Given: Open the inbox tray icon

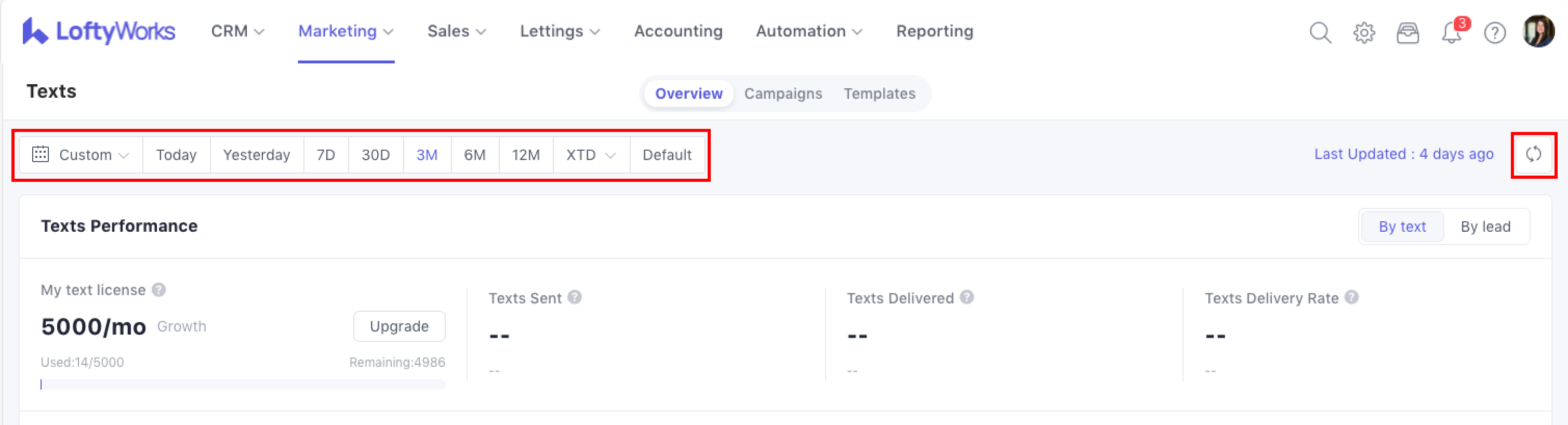Looking at the screenshot, I should tap(1407, 32).
